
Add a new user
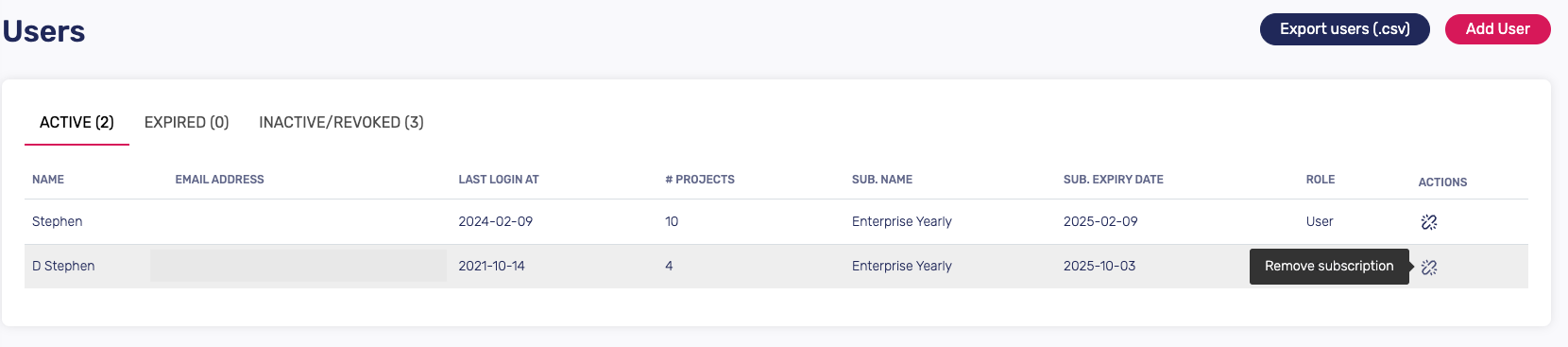1498,29
